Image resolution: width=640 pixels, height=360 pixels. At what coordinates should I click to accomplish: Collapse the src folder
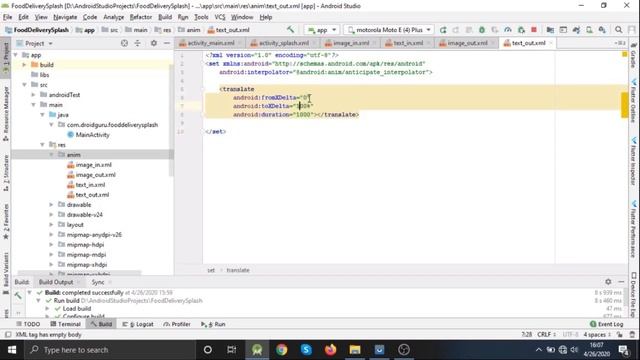[24, 84]
